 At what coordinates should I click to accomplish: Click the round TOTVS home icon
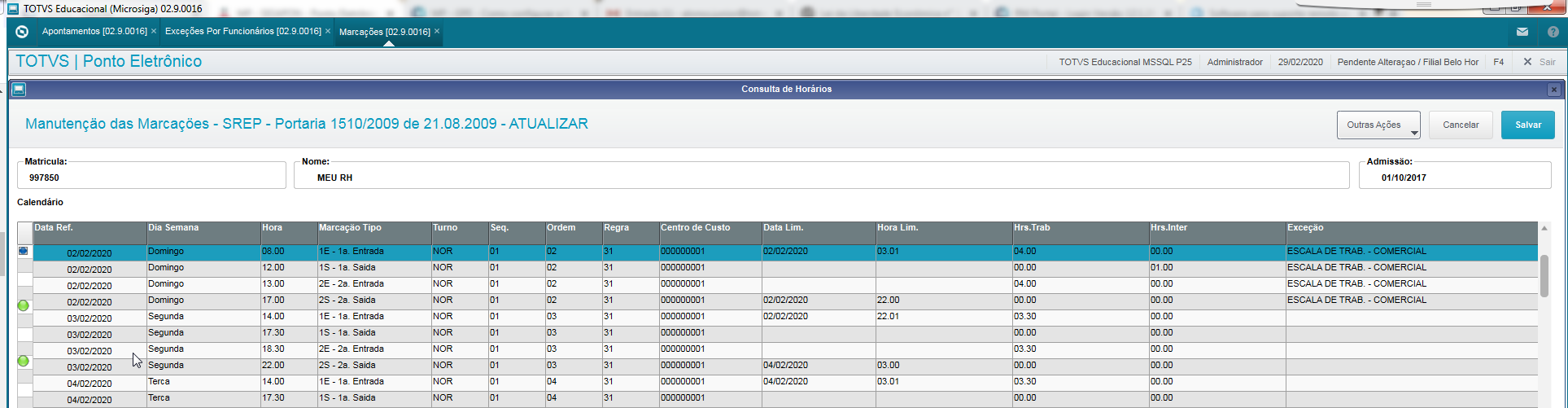pyautogui.click(x=22, y=32)
